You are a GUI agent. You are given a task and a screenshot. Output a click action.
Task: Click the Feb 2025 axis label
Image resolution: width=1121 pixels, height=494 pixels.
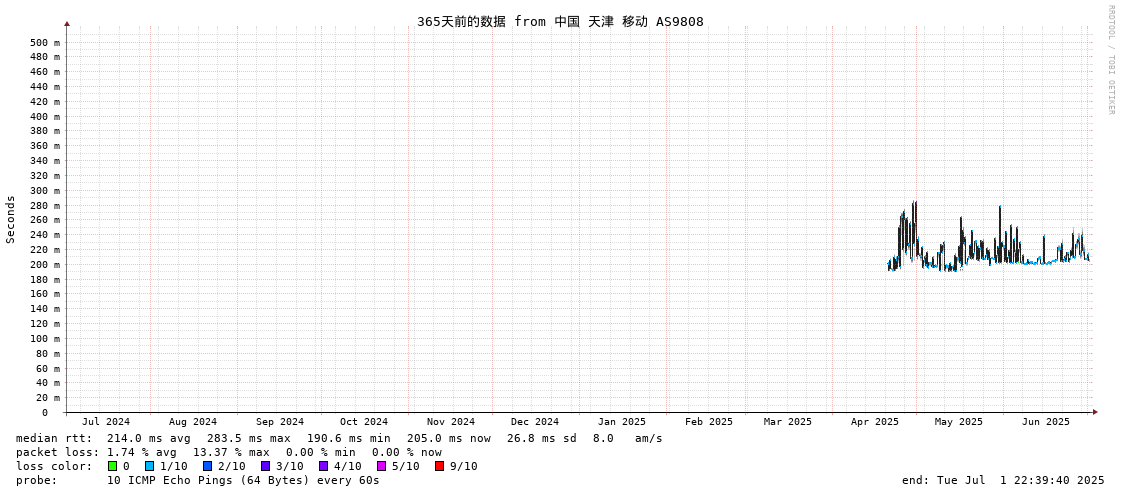click(x=708, y=422)
